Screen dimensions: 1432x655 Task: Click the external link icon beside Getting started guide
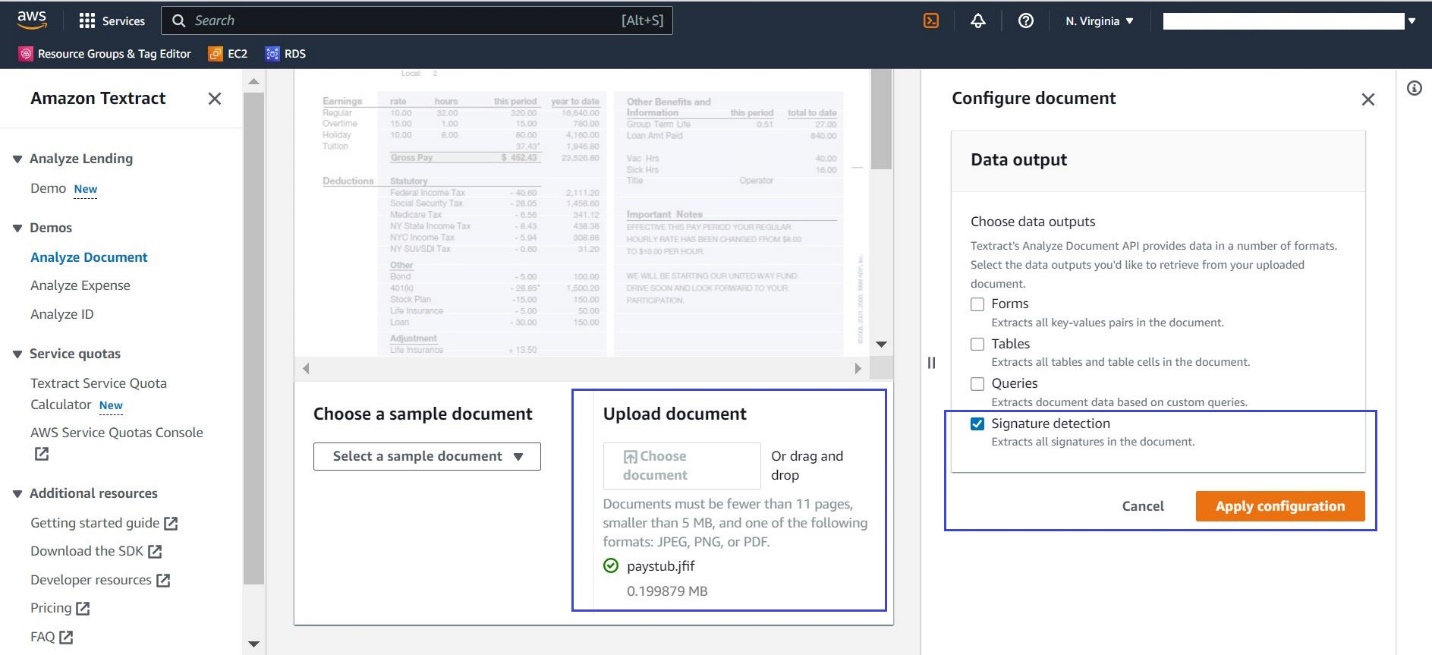click(171, 523)
